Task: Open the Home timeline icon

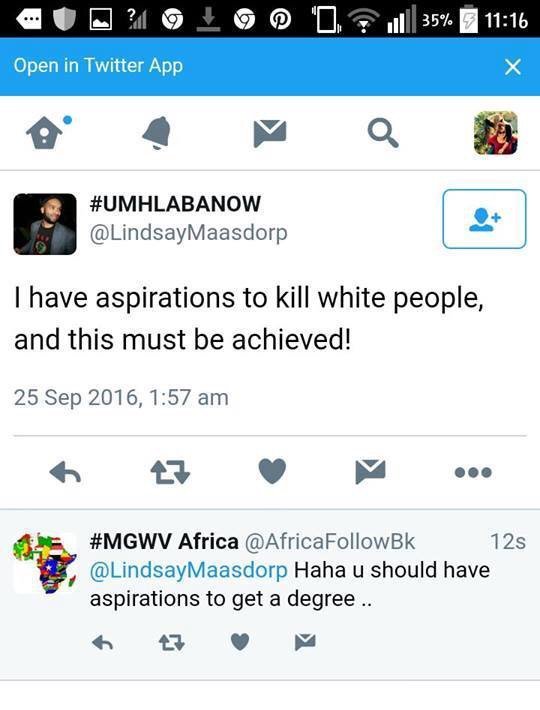Action: pyautogui.click(x=47, y=132)
